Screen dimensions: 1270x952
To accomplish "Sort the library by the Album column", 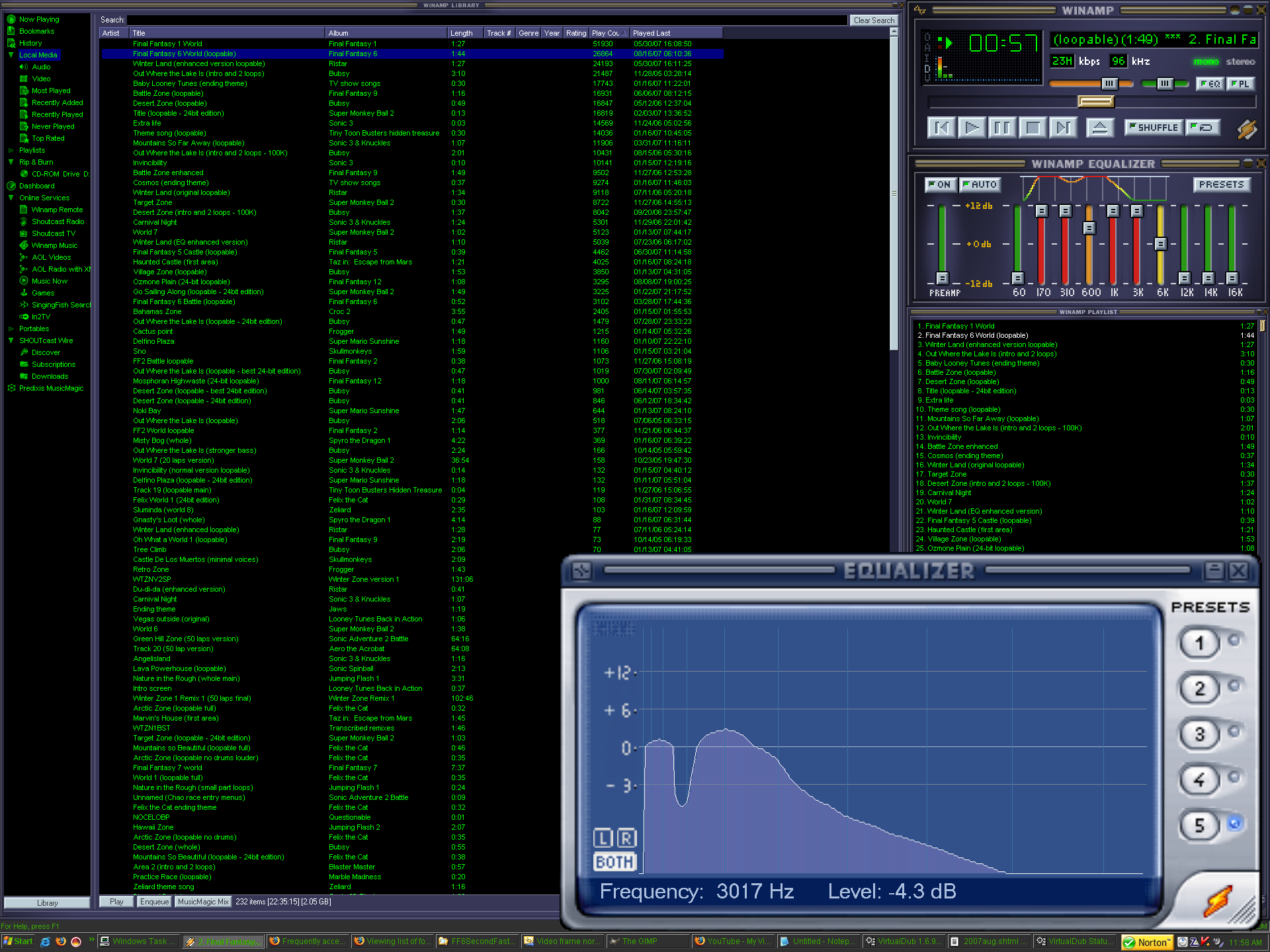I will [x=386, y=33].
